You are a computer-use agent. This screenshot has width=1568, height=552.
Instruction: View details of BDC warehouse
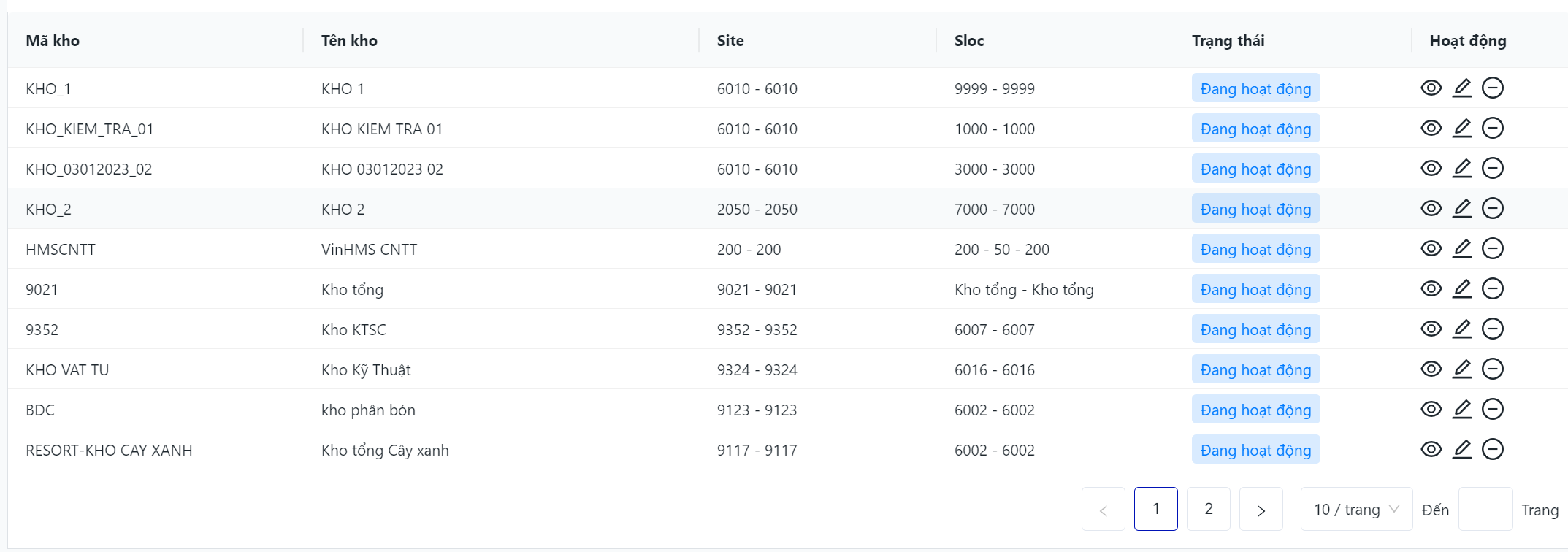click(x=1431, y=410)
